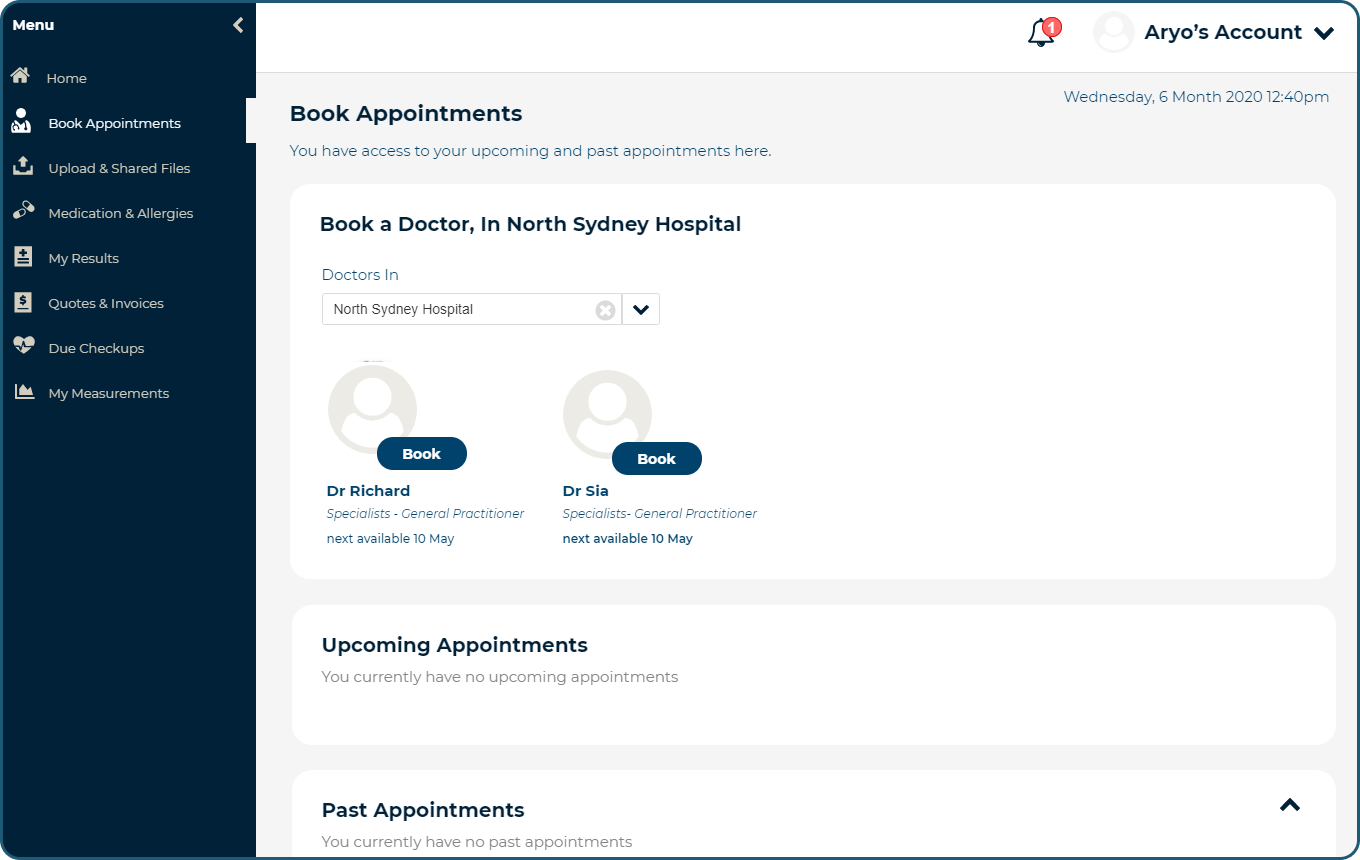Open the Home section icon
1360x860 pixels.
point(21,74)
